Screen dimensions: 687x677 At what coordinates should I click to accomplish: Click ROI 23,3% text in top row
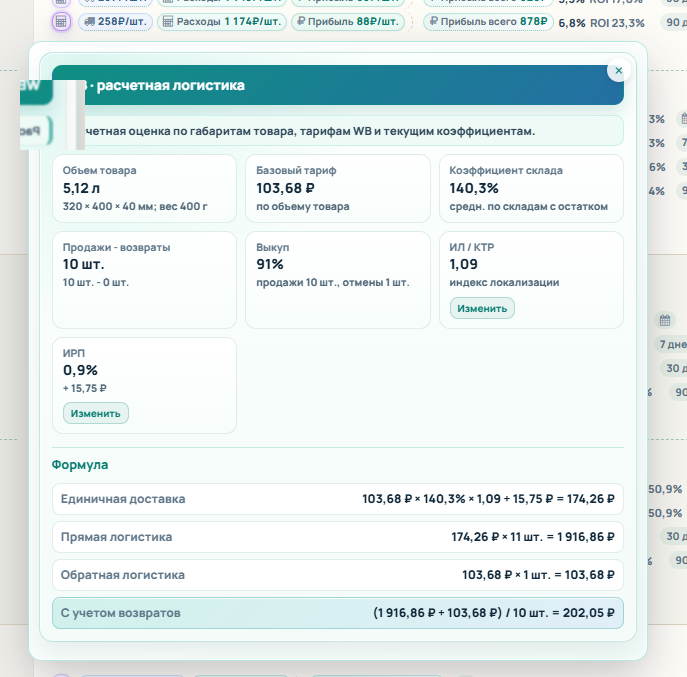point(617,23)
